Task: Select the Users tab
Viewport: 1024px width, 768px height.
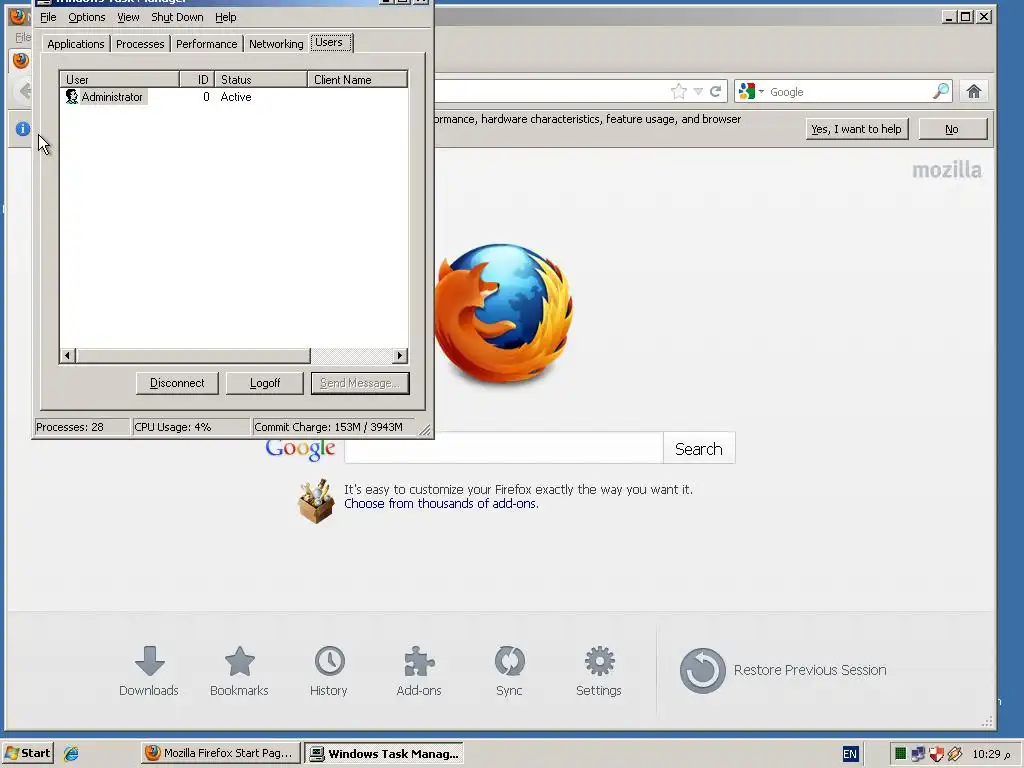Action: click(x=330, y=42)
